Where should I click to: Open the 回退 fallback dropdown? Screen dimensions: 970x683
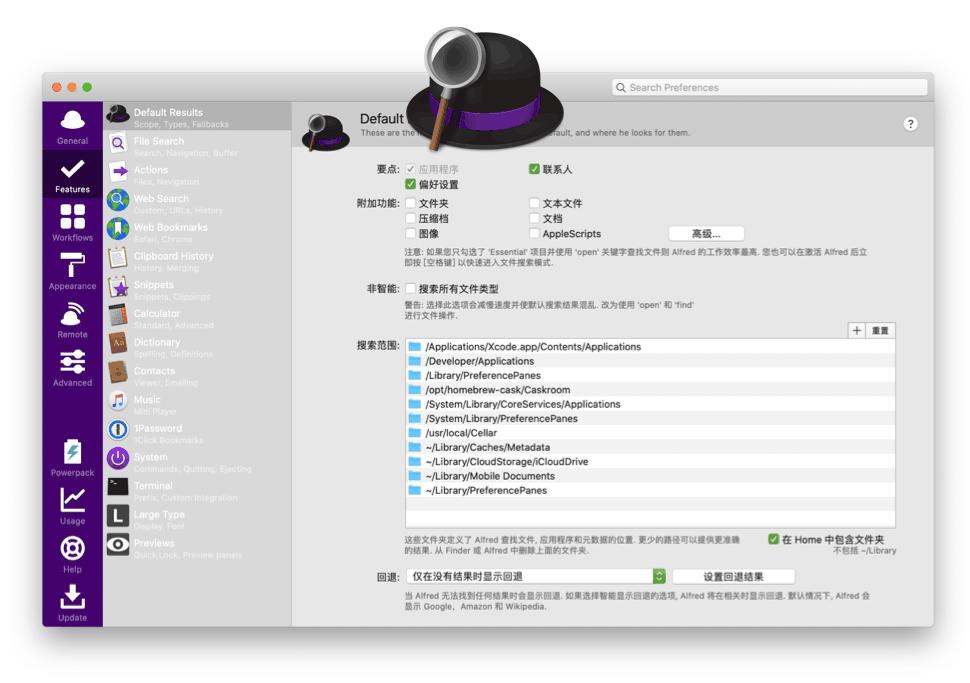coord(536,576)
